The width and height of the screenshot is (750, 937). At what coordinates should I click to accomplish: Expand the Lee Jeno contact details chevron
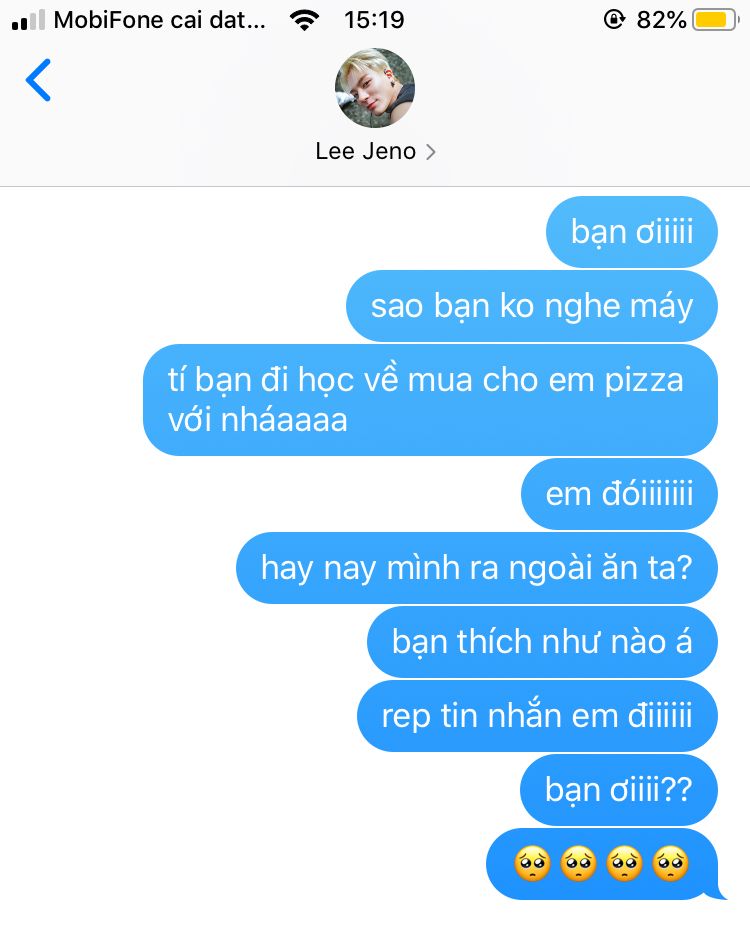tap(430, 152)
